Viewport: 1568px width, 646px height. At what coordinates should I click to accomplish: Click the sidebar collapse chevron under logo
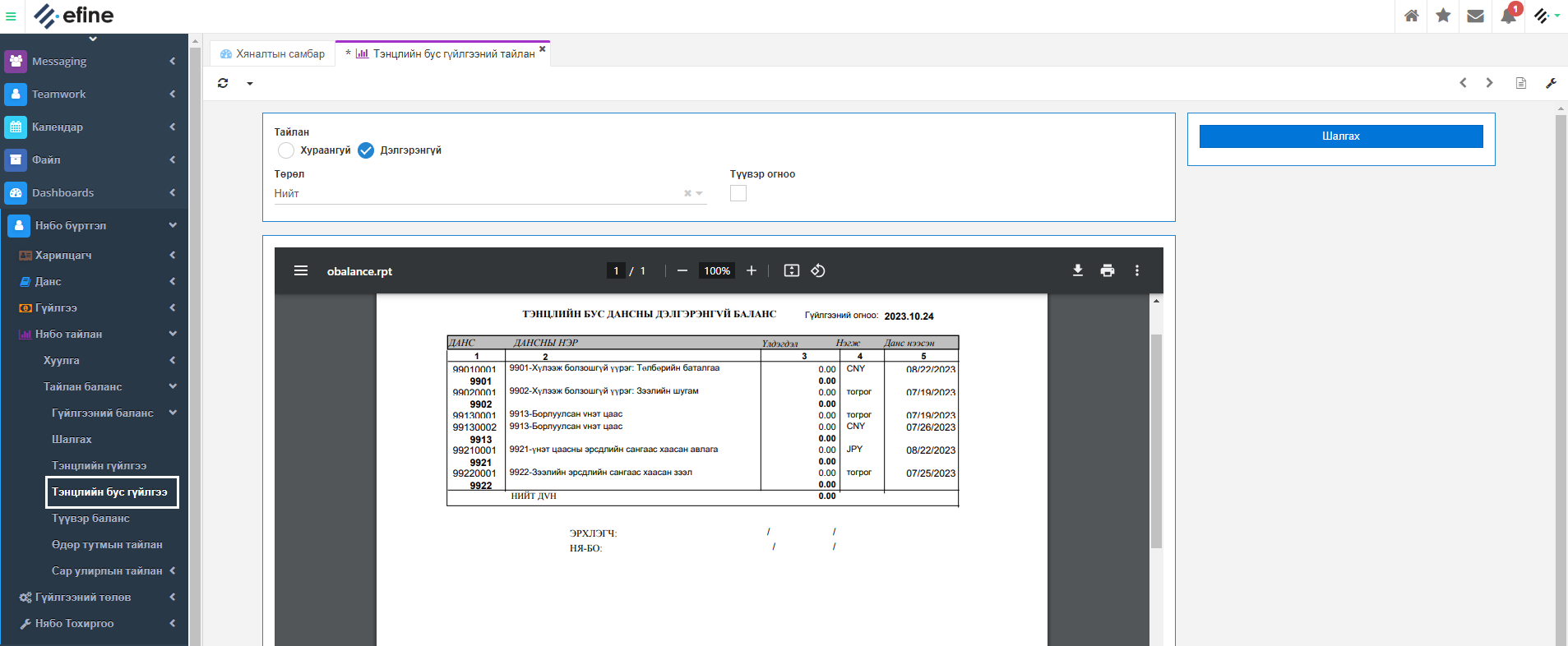click(x=93, y=39)
